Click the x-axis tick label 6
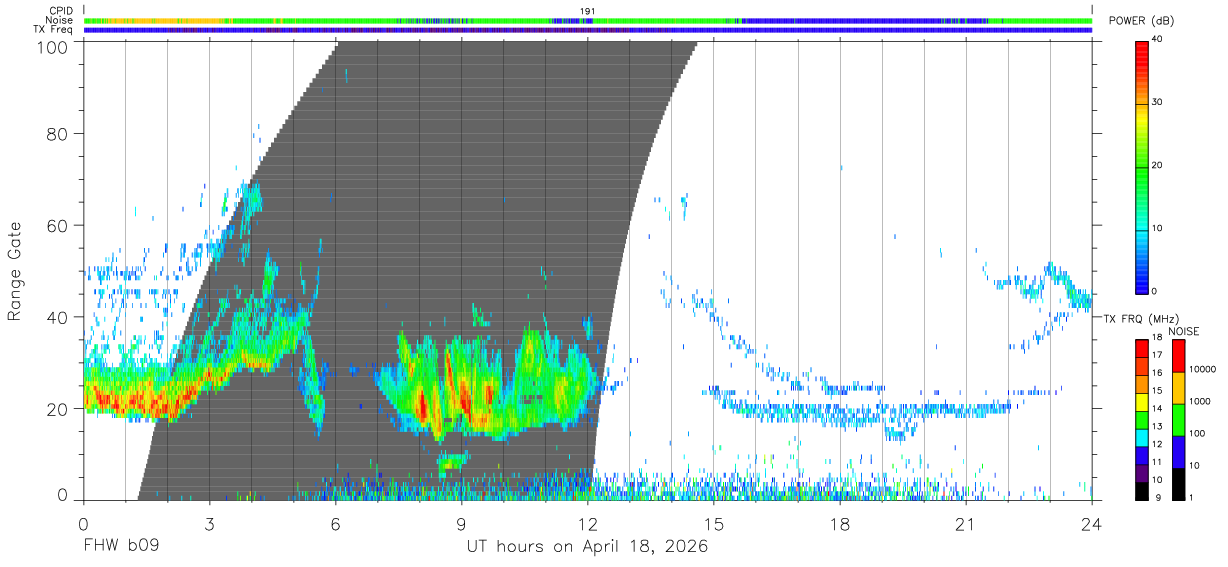Screen dimensions: 1228x567 [x=335, y=523]
